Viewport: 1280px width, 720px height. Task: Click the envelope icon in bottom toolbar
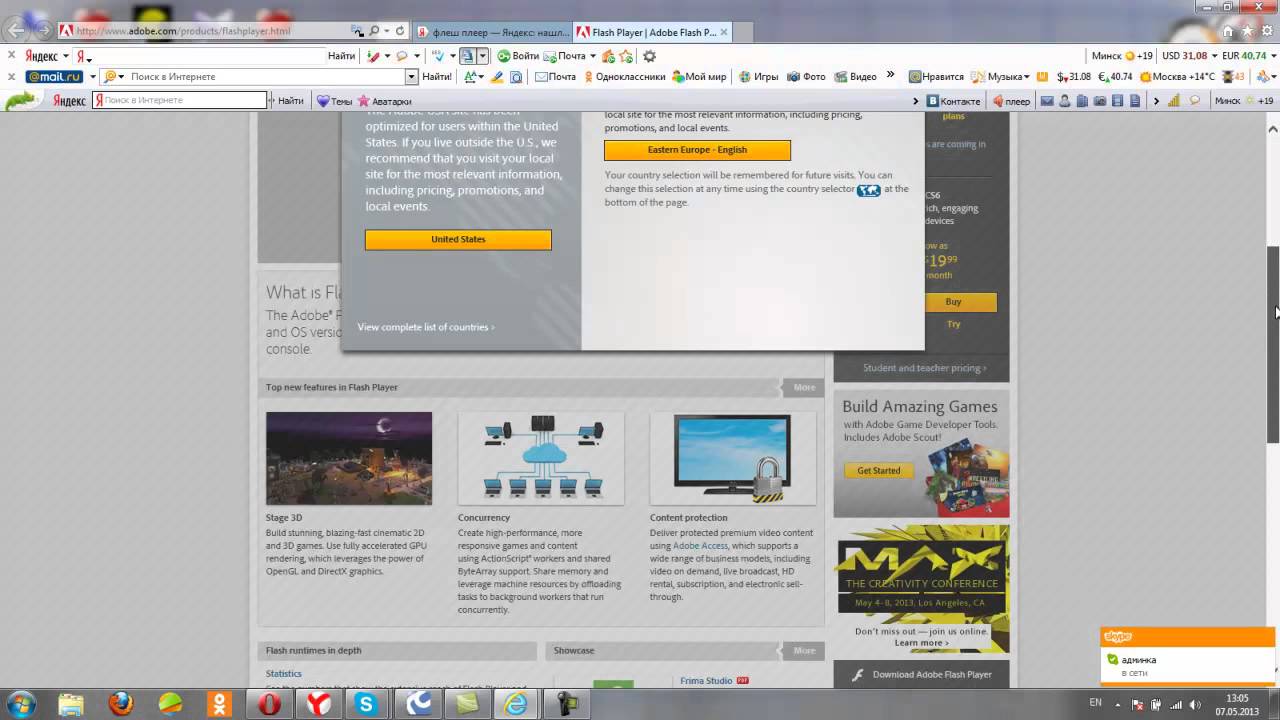pyautogui.click(x=1047, y=100)
